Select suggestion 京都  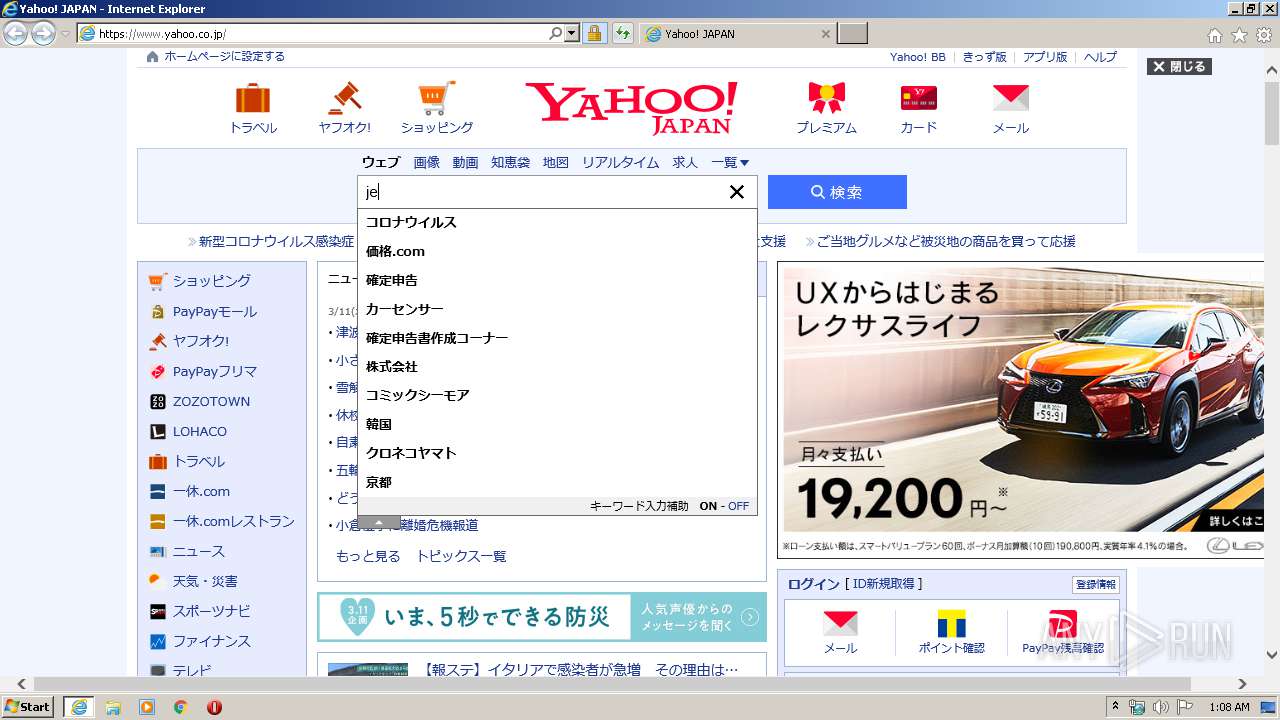[557, 482]
